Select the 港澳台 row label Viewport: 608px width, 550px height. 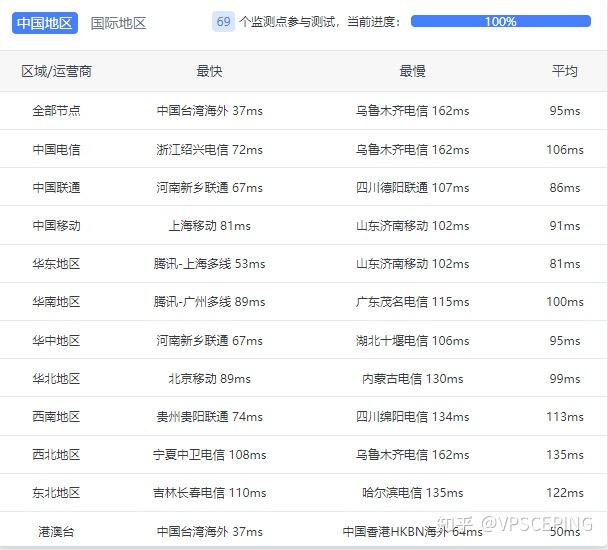point(56,531)
